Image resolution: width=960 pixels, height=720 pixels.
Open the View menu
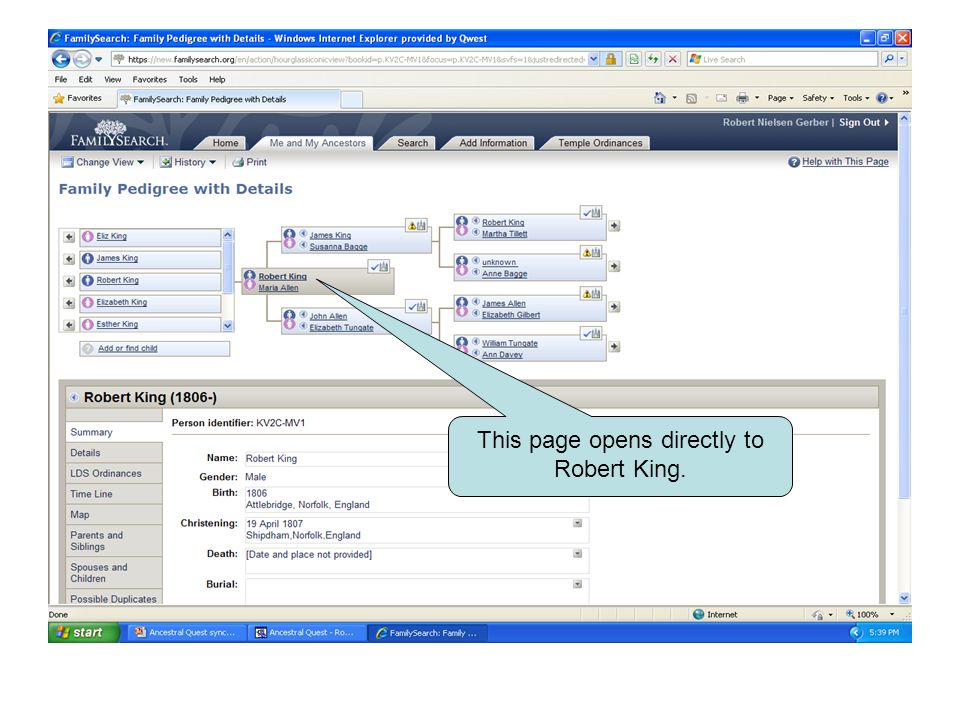pyautogui.click(x=113, y=80)
